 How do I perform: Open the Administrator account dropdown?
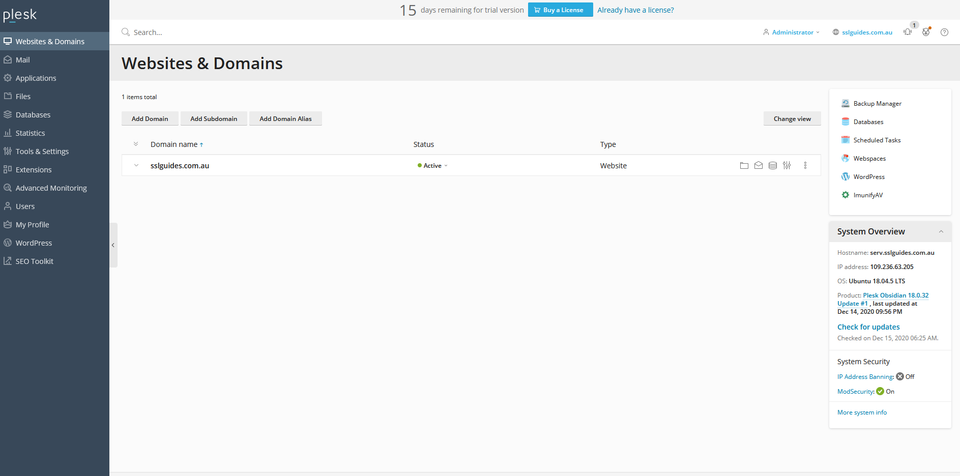(x=791, y=32)
